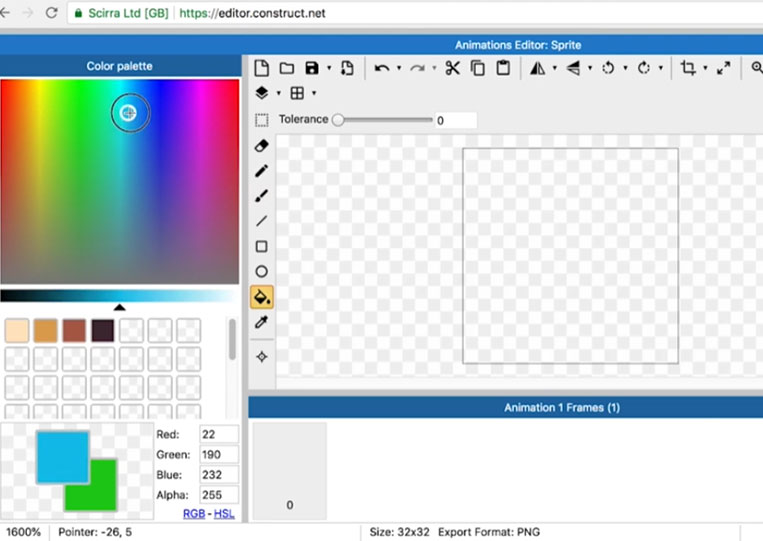Click the browser back arrow
The image size is (763, 541).
[5, 13]
